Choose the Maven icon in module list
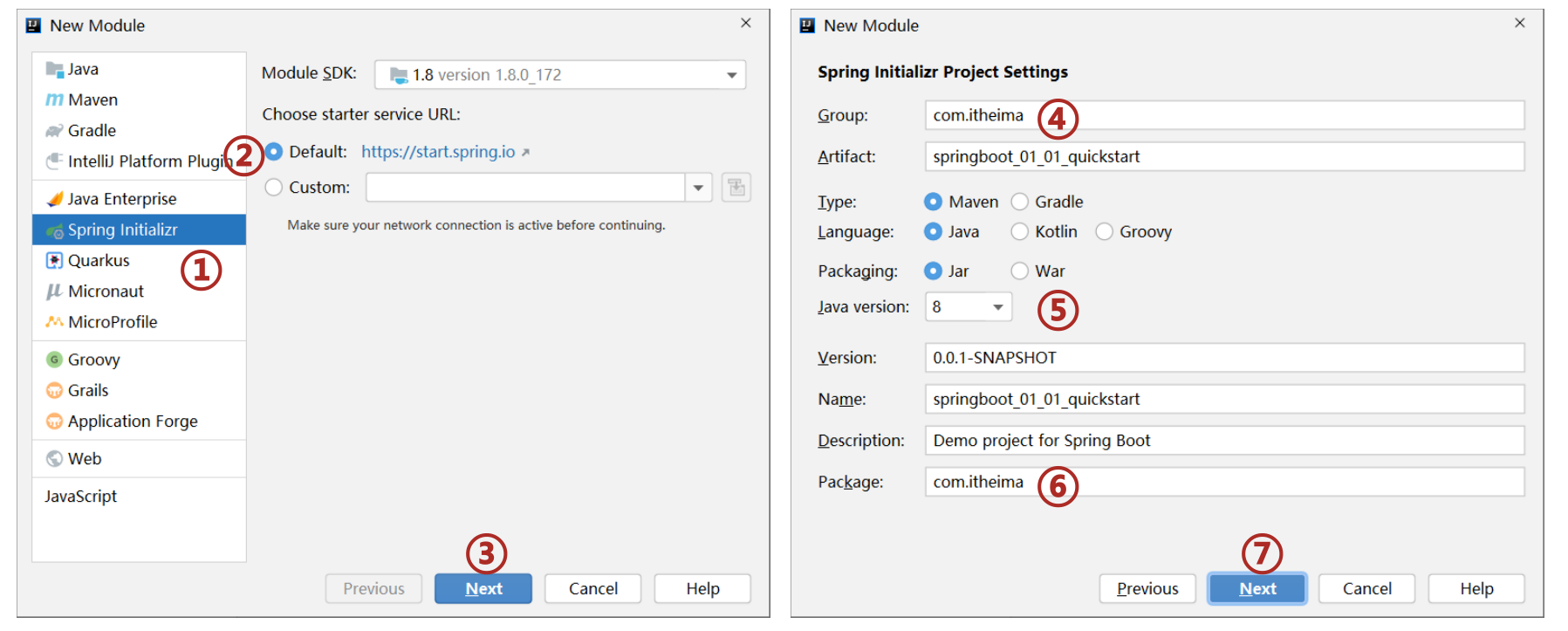The height and width of the screenshot is (631, 1568). pyautogui.click(x=55, y=100)
